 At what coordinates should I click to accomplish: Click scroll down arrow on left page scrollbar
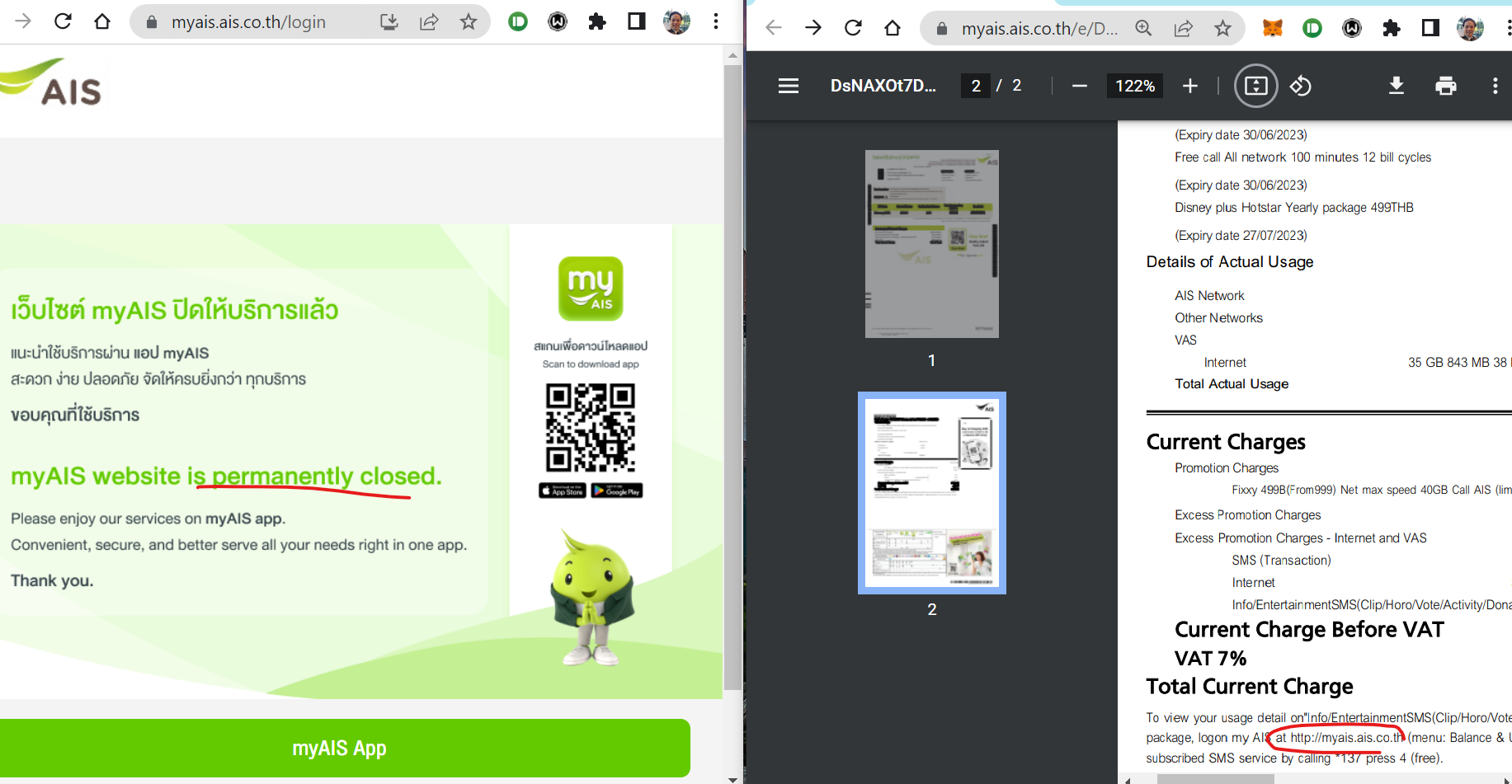click(732, 778)
